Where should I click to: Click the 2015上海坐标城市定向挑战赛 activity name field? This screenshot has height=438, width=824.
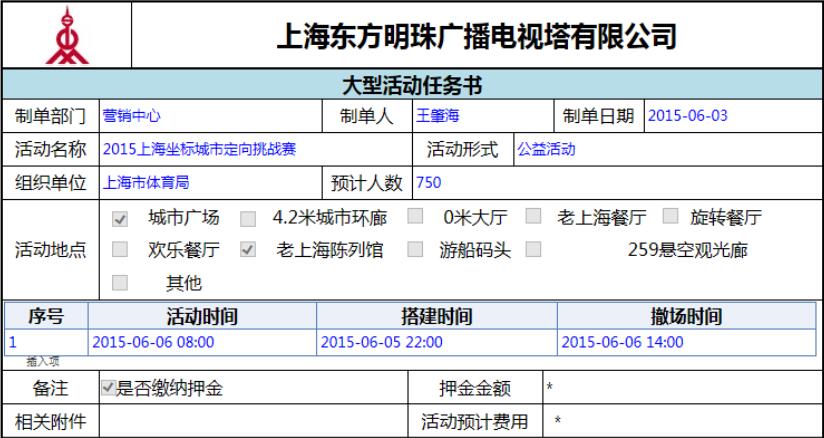coord(255,149)
